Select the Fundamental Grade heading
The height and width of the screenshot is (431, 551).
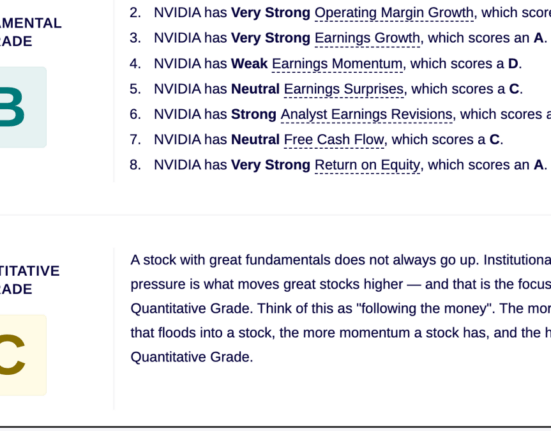(x=31, y=32)
